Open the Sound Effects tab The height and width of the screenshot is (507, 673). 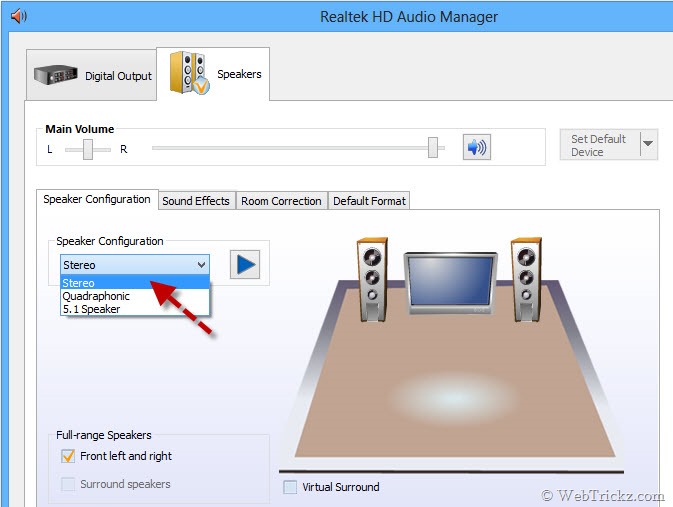[196, 201]
